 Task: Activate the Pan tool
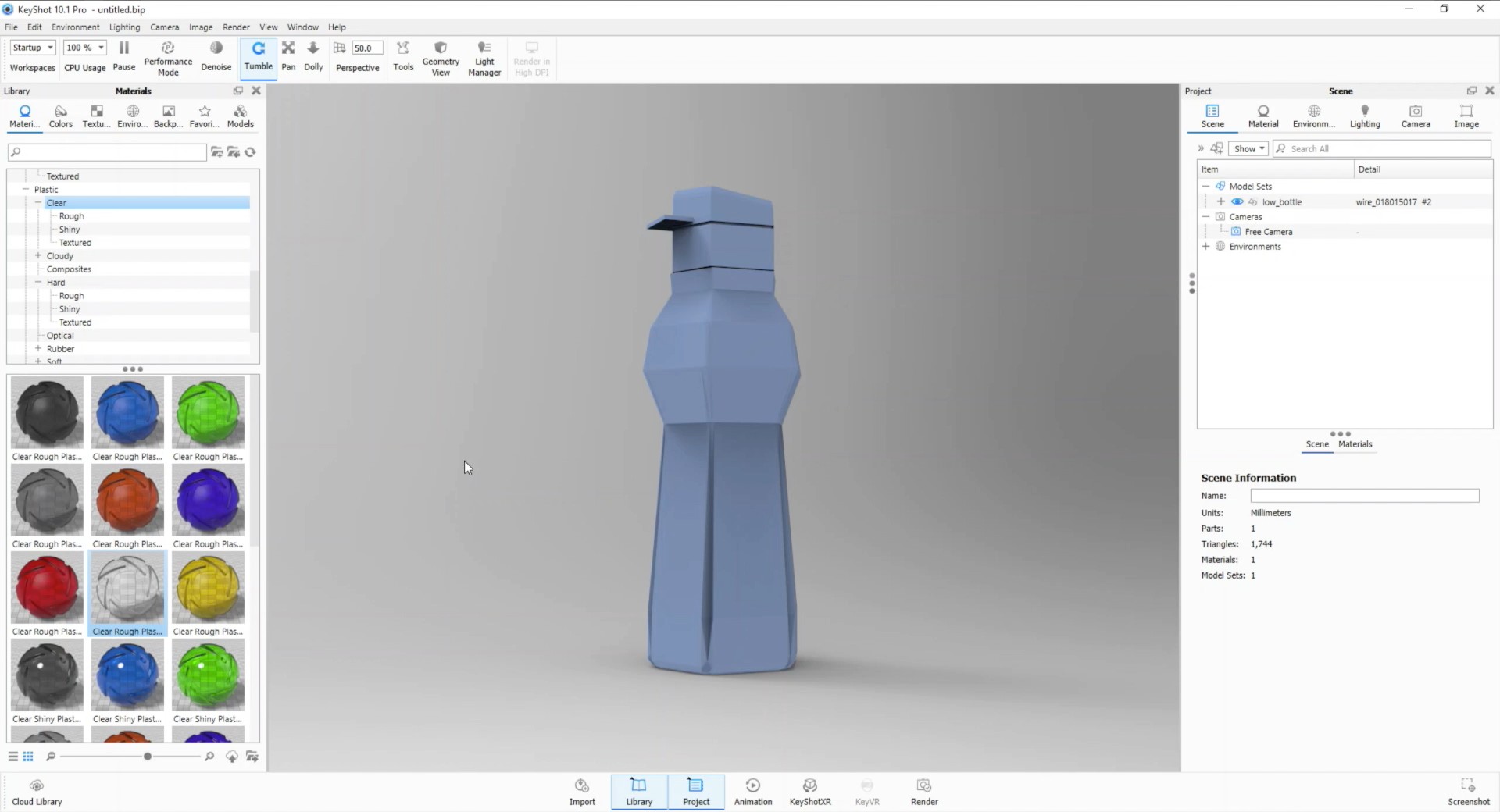point(288,55)
